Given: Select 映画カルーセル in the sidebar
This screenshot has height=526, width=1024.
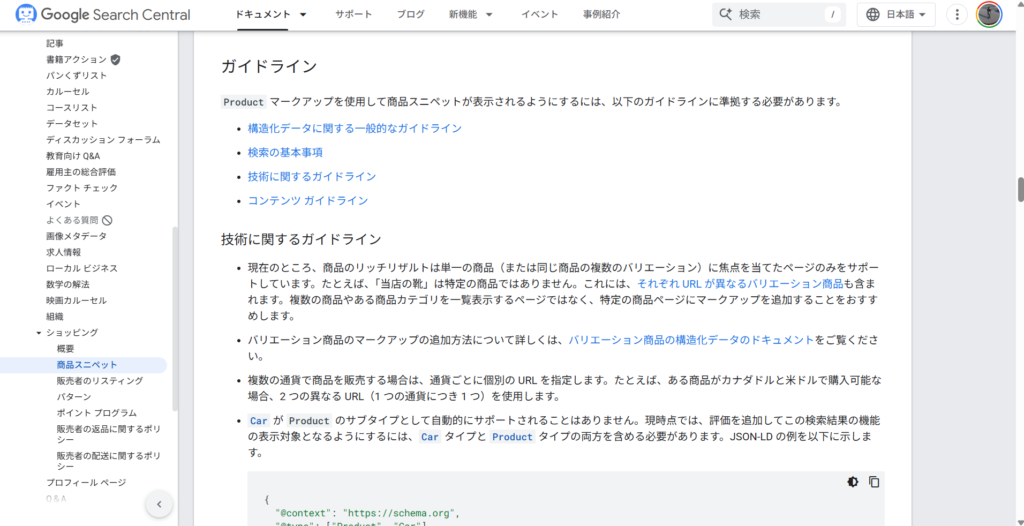Looking at the screenshot, I should click(76, 301).
